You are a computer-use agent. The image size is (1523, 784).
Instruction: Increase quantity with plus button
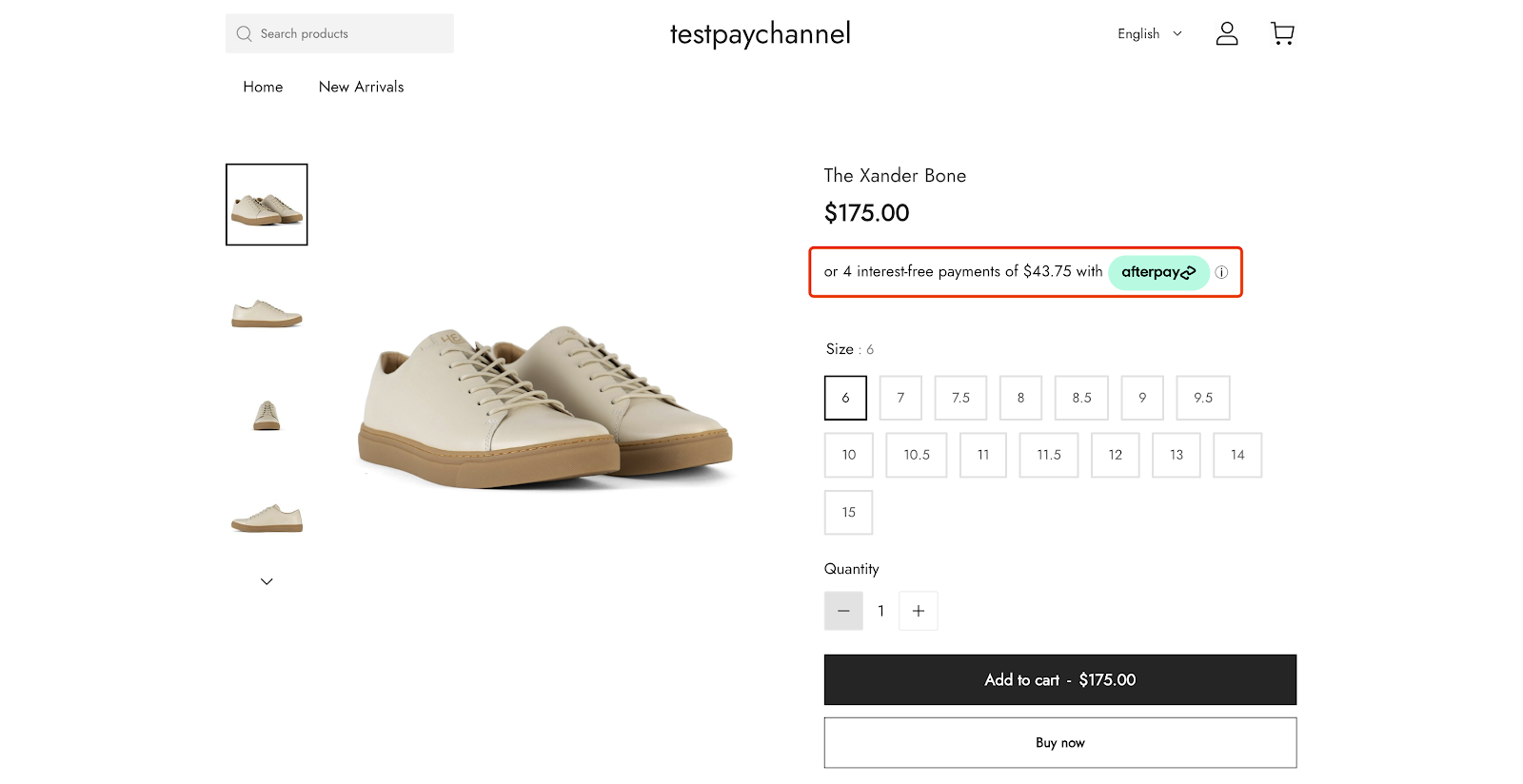click(x=919, y=611)
